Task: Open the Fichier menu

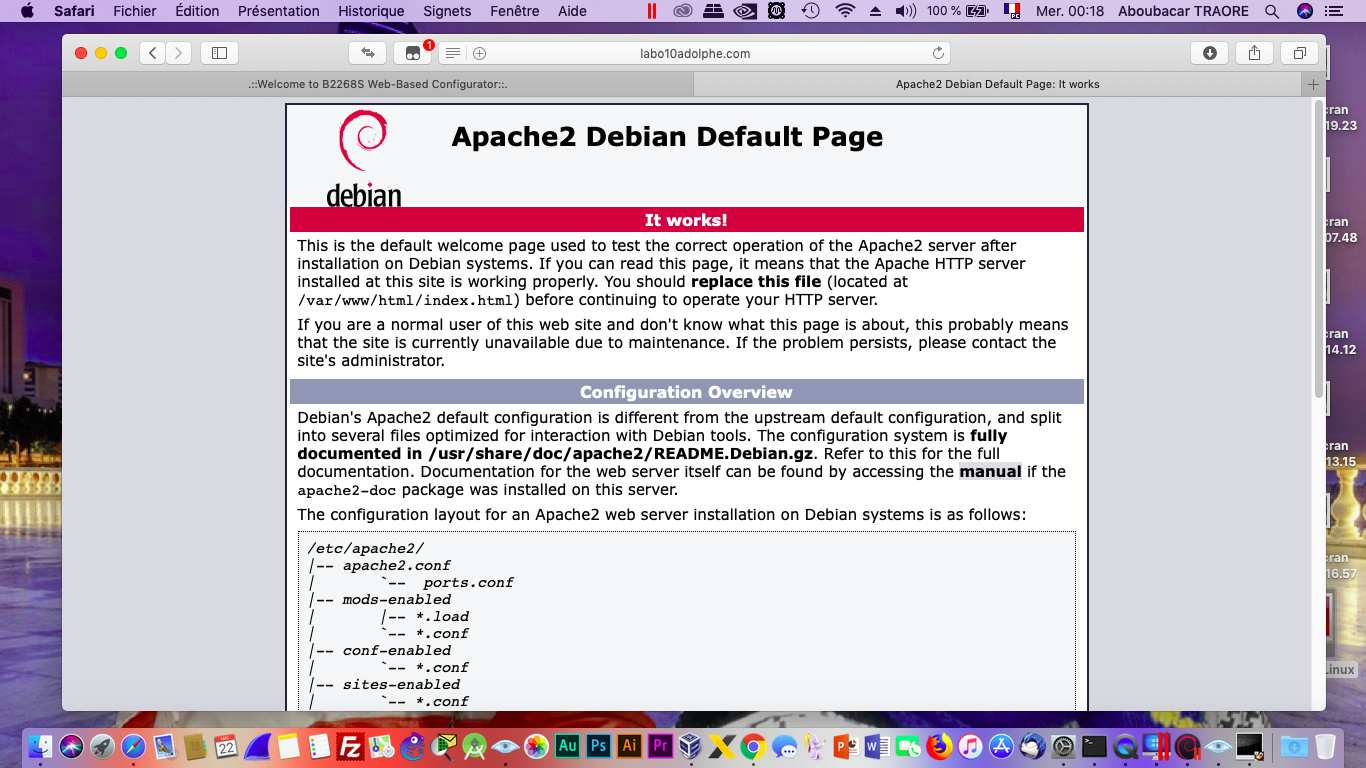Action: (x=135, y=11)
